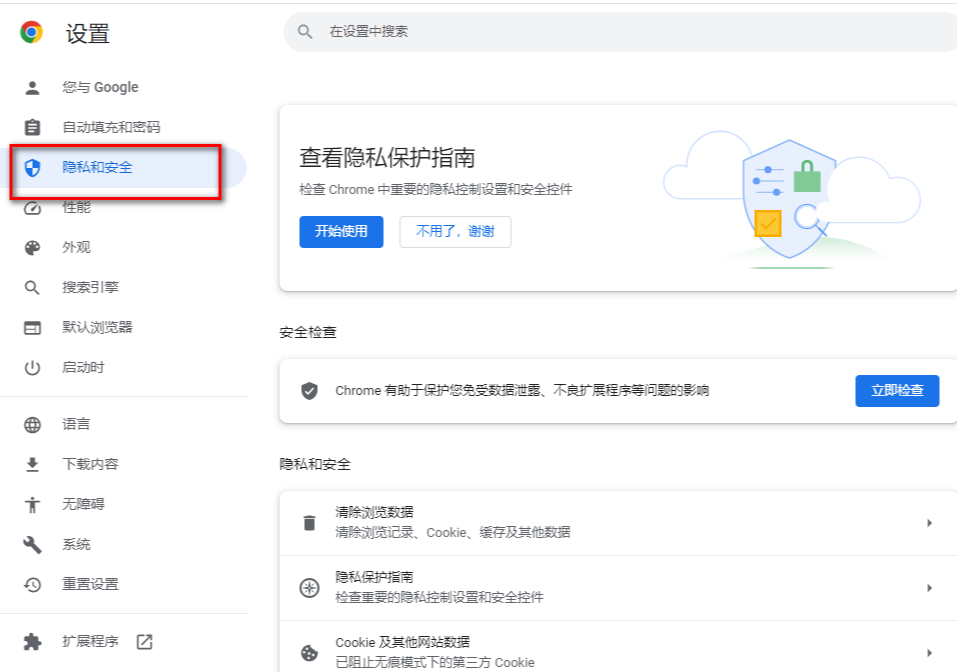The width and height of the screenshot is (957, 672).
Task: Click the shield icon for 隐私和安全
Action: click(x=32, y=167)
